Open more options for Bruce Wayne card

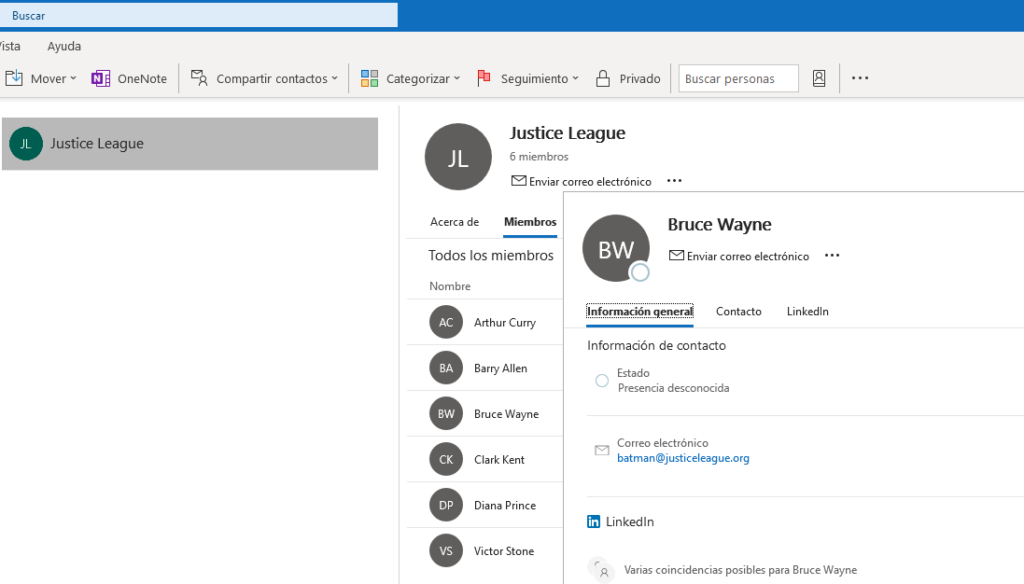(832, 255)
